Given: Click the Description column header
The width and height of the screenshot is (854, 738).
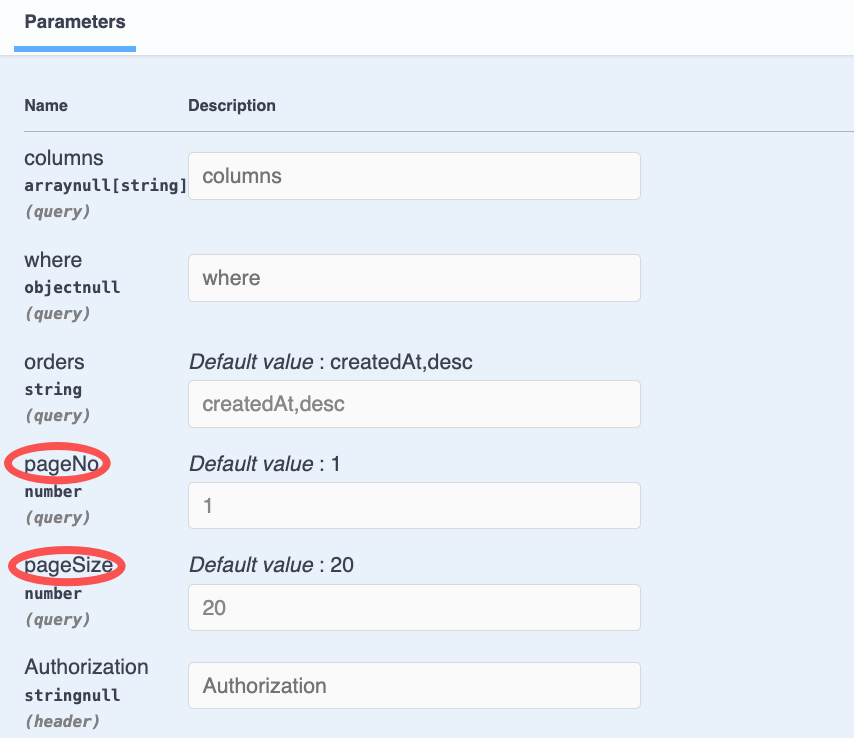Looking at the screenshot, I should [x=232, y=105].
